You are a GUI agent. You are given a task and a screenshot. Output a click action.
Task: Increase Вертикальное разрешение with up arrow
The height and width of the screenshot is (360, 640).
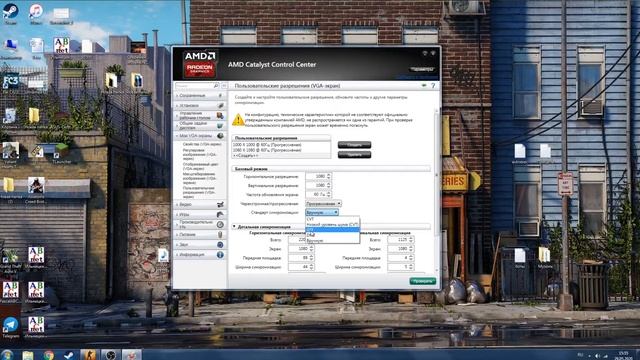[329, 184]
